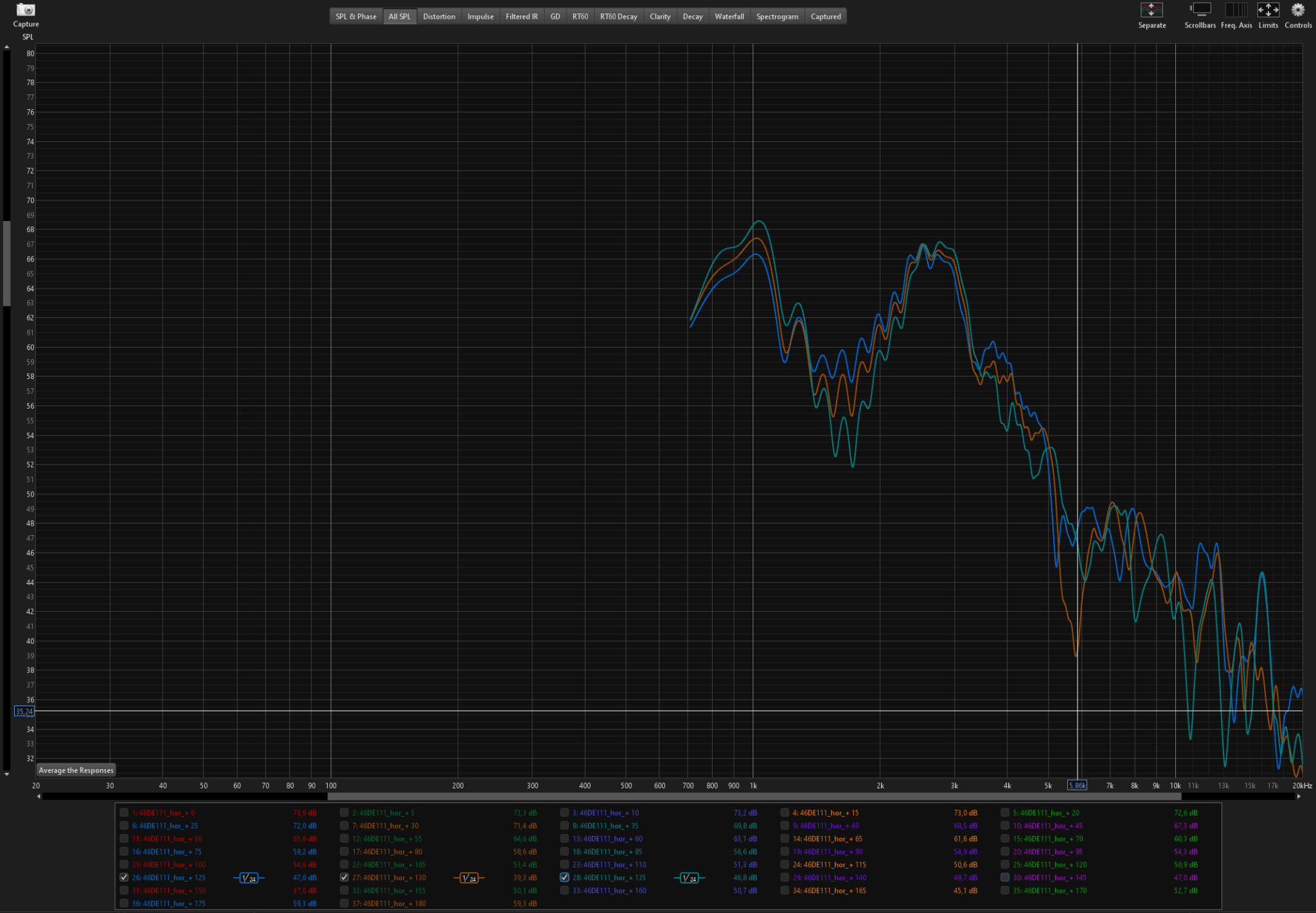Image resolution: width=1316 pixels, height=913 pixels.
Task: Show trace 35: 46DE111_hor_+ 170
Action: coord(1005,891)
